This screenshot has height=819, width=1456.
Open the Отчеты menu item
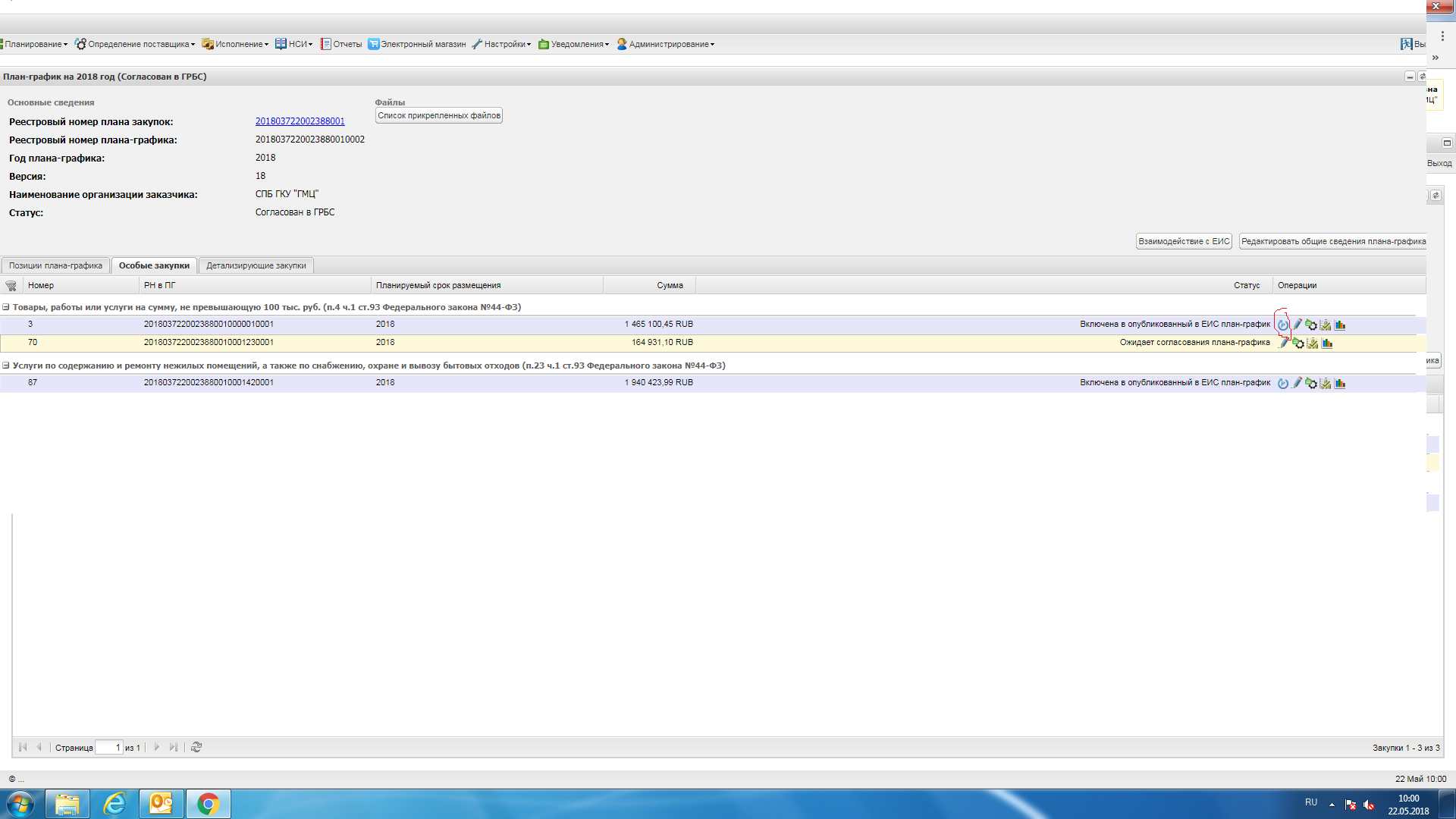(x=341, y=44)
